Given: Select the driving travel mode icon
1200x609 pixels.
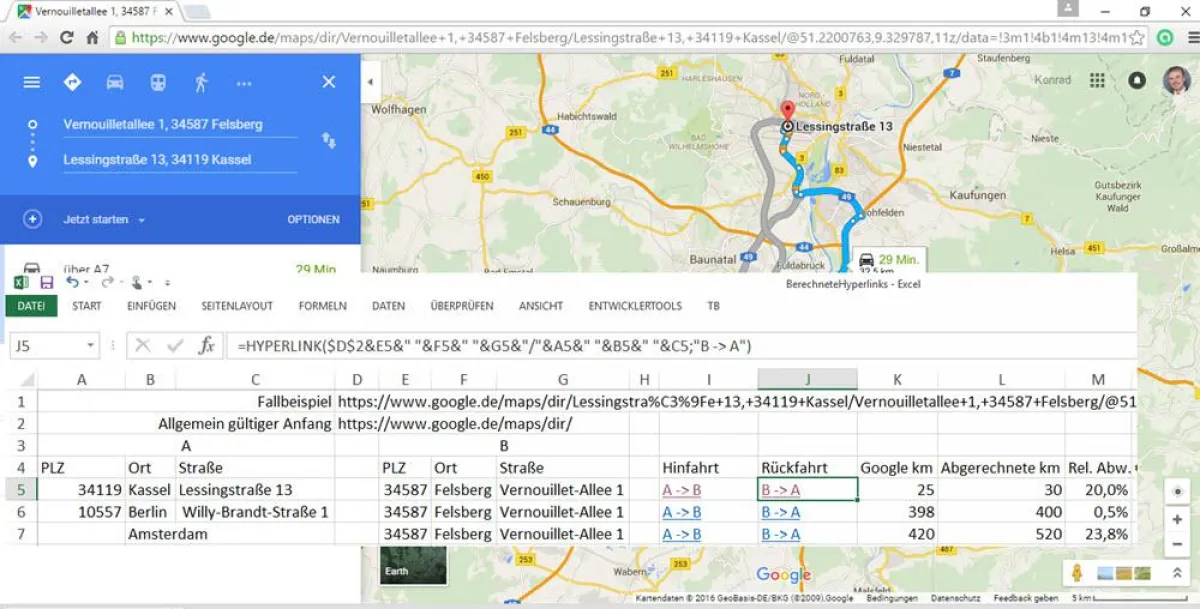Looking at the screenshot, I should [114, 82].
